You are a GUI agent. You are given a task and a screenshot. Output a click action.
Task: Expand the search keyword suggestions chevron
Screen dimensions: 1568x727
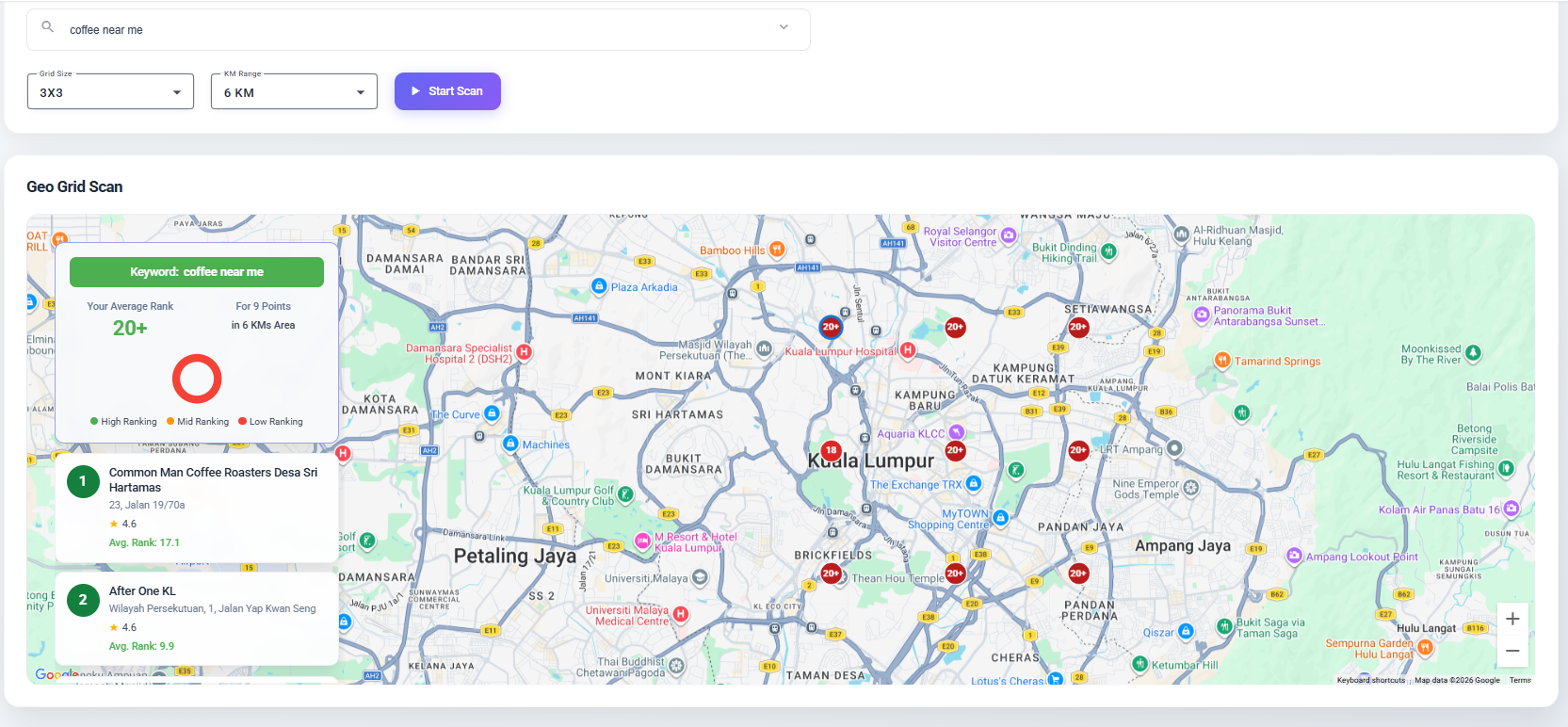click(x=784, y=27)
